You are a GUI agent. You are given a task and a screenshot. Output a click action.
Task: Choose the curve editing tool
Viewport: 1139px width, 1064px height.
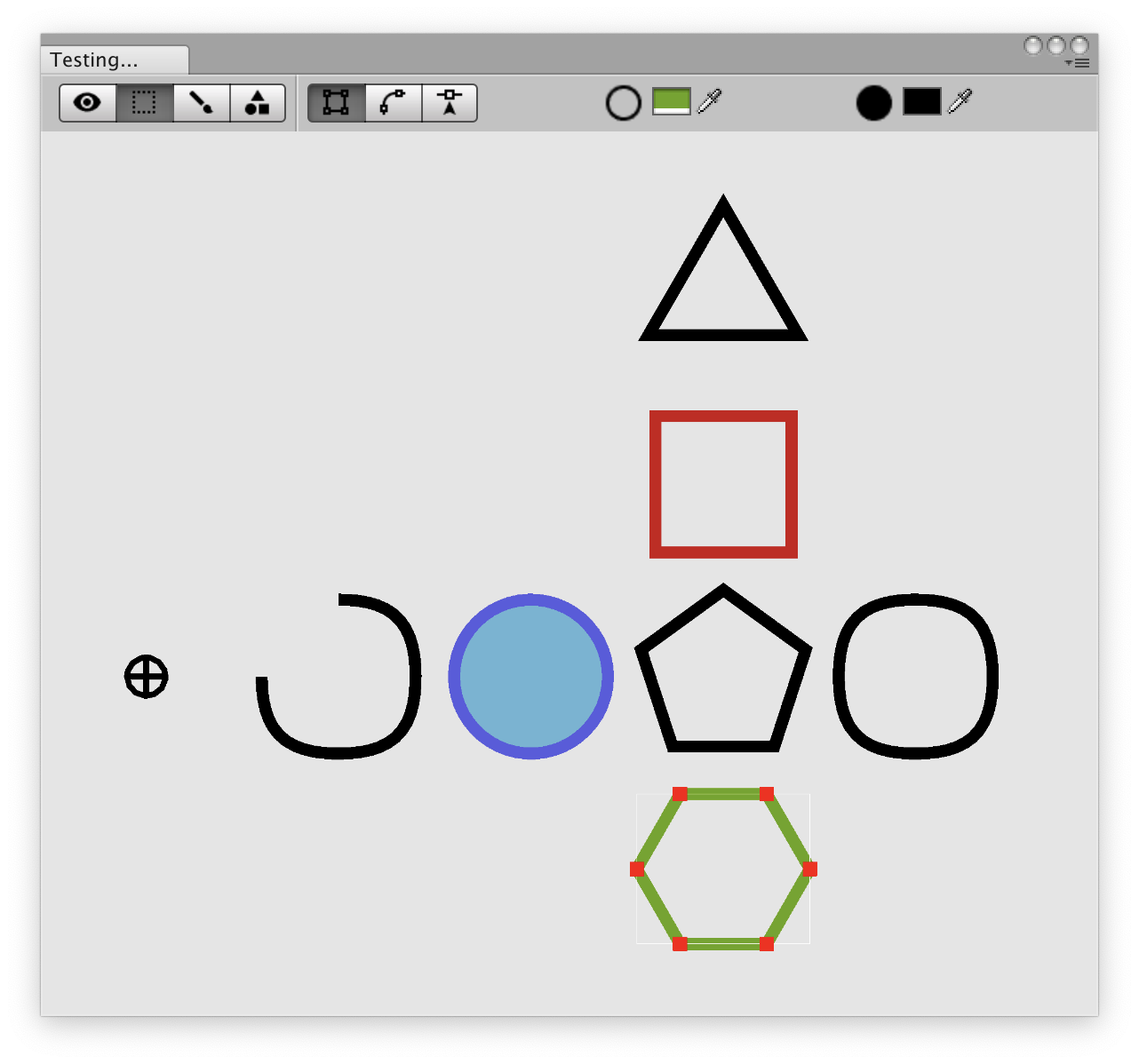click(392, 102)
